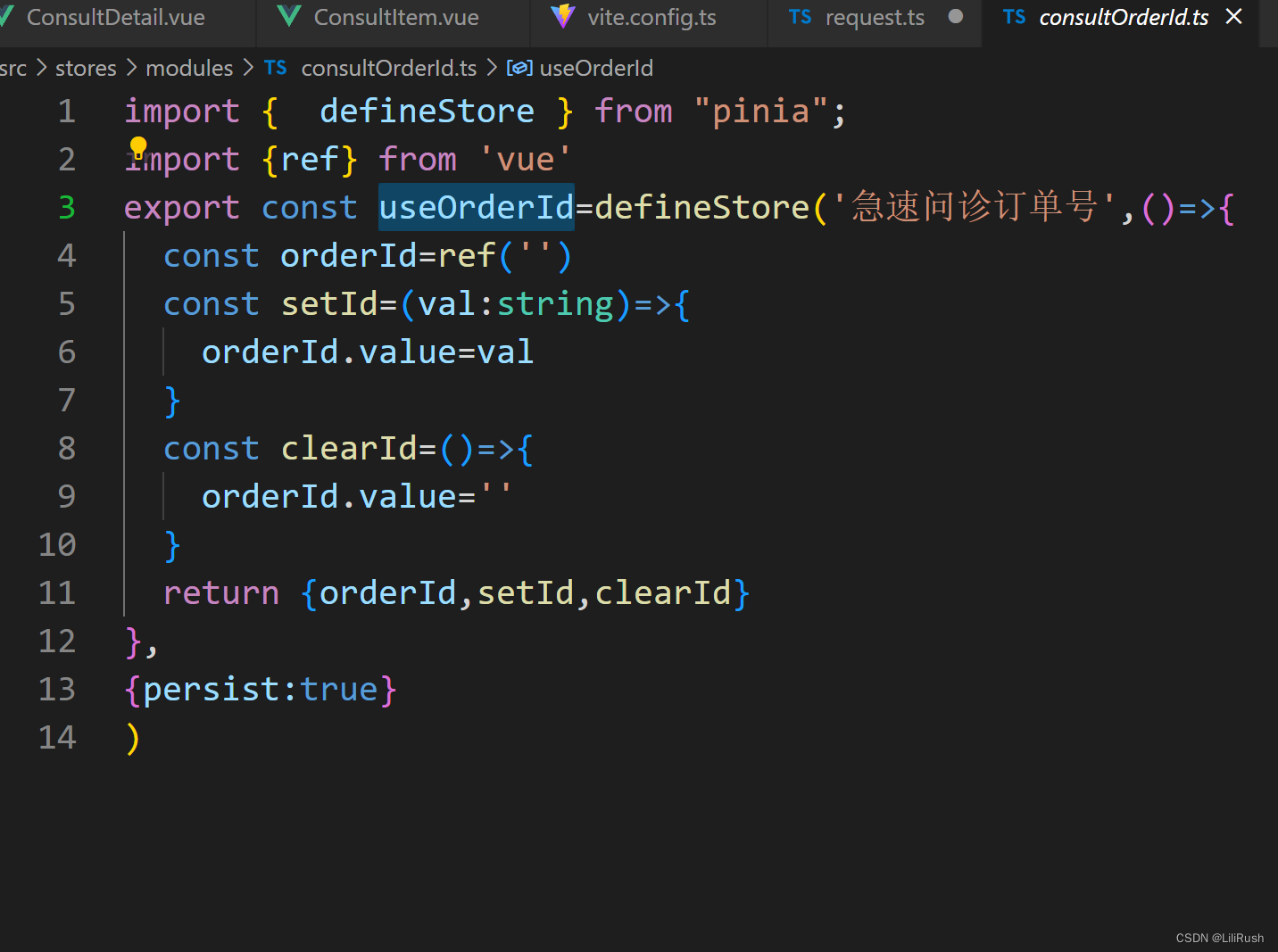Click the useOrderId breadcrumb entry
Image resolution: width=1278 pixels, height=952 pixels.
coord(595,67)
